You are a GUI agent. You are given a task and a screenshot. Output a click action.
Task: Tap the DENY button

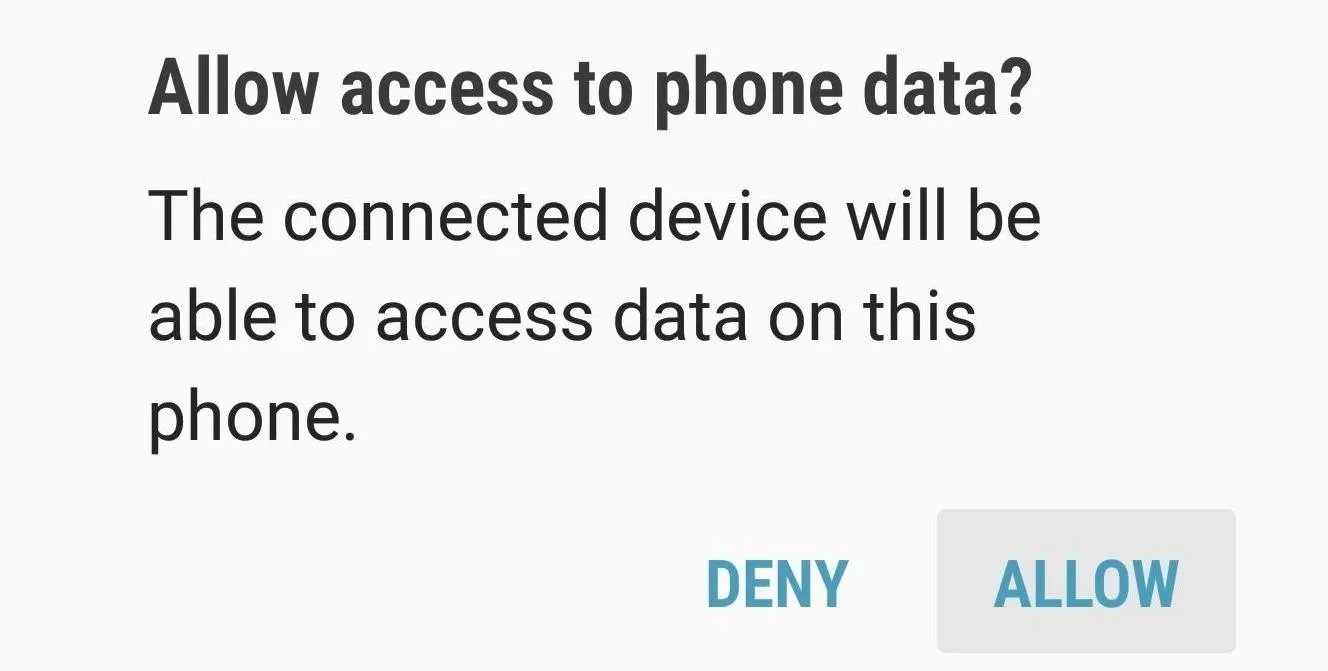[x=777, y=583]
